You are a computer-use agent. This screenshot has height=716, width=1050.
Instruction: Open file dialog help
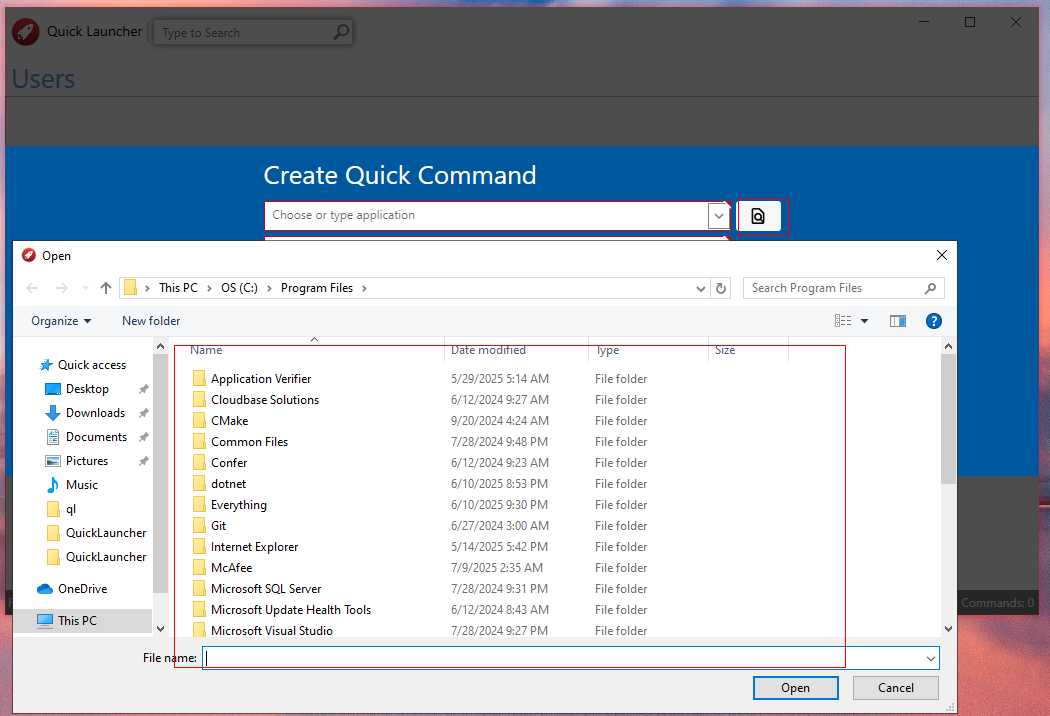[x=933, y=321]
